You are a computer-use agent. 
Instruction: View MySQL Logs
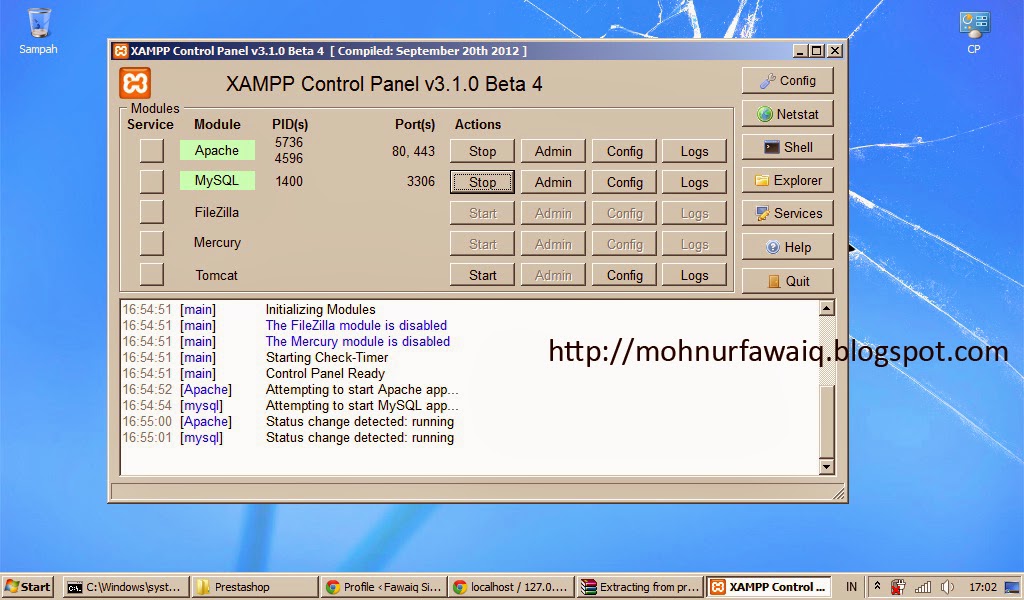click(694, 182)
